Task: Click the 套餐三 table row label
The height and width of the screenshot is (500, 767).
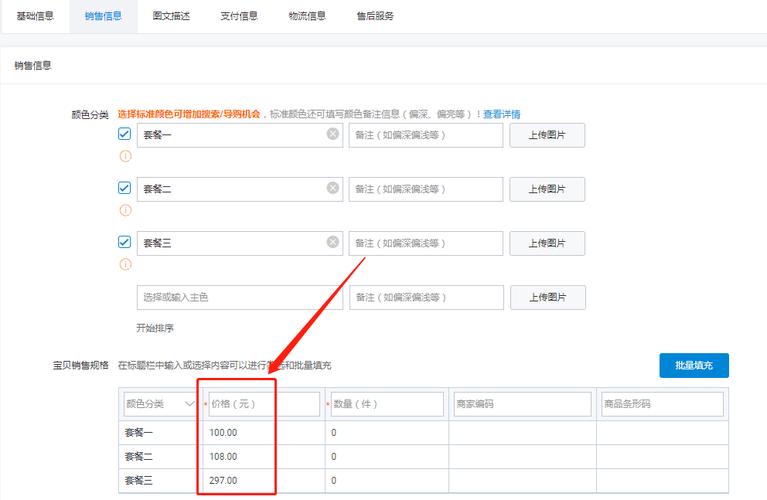Action: [x=138, y=480]
